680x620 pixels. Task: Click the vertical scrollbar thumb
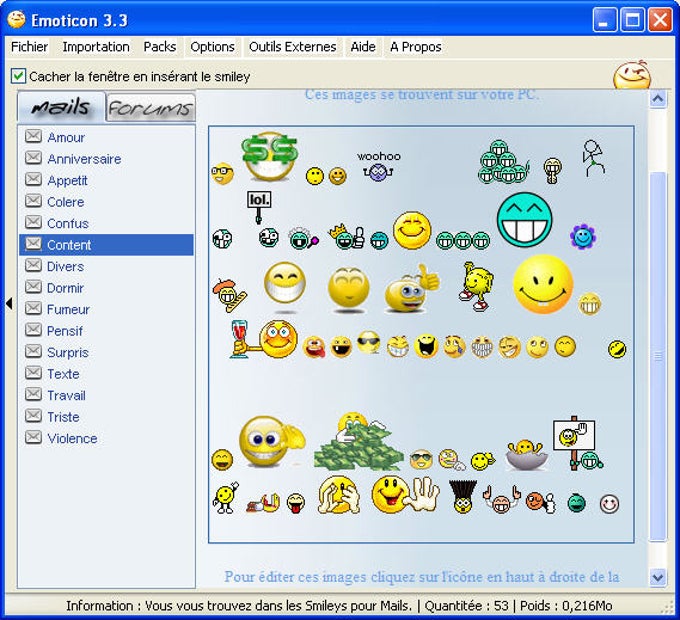click(658, 356)
